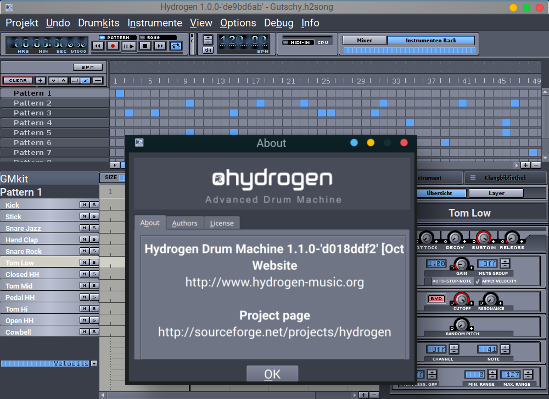Toggle the BPM timeline button

click(88, 67)
